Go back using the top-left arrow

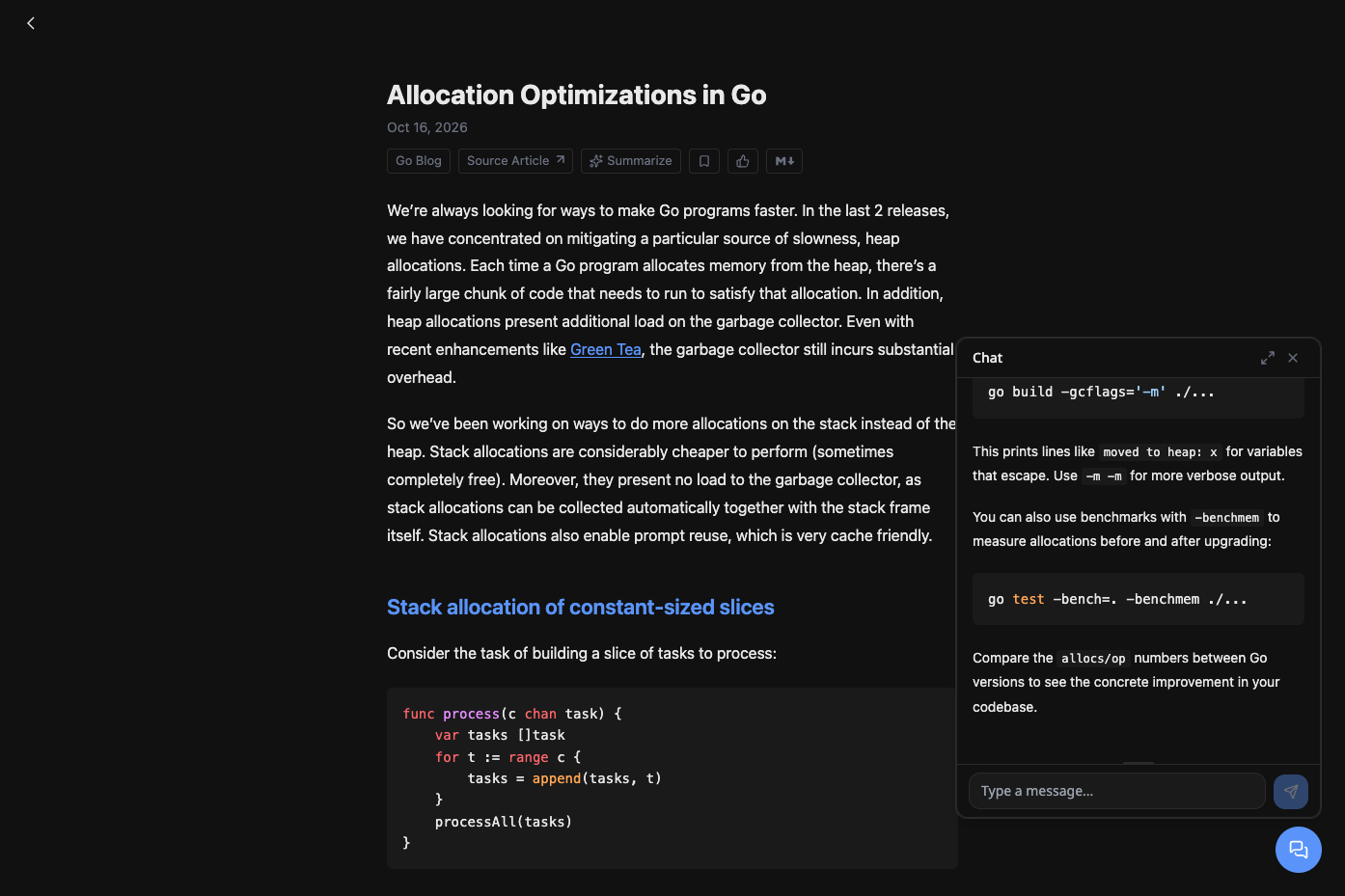pyautogui.click(x=31, y=23)
